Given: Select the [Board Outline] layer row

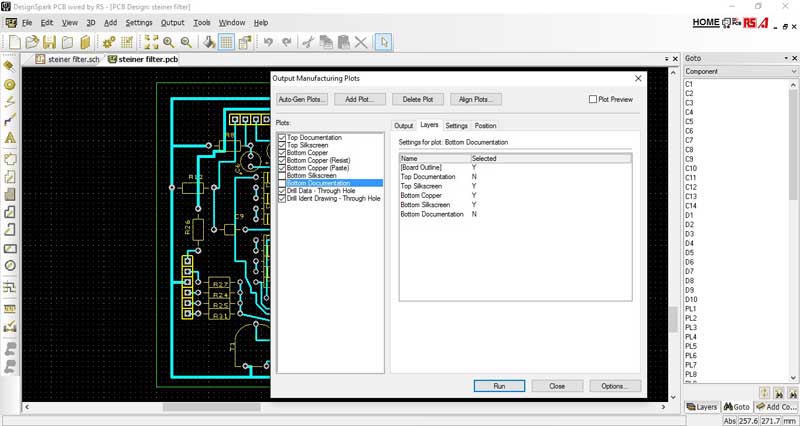Looking at the screenshot, I should click(x=515, y=167).
